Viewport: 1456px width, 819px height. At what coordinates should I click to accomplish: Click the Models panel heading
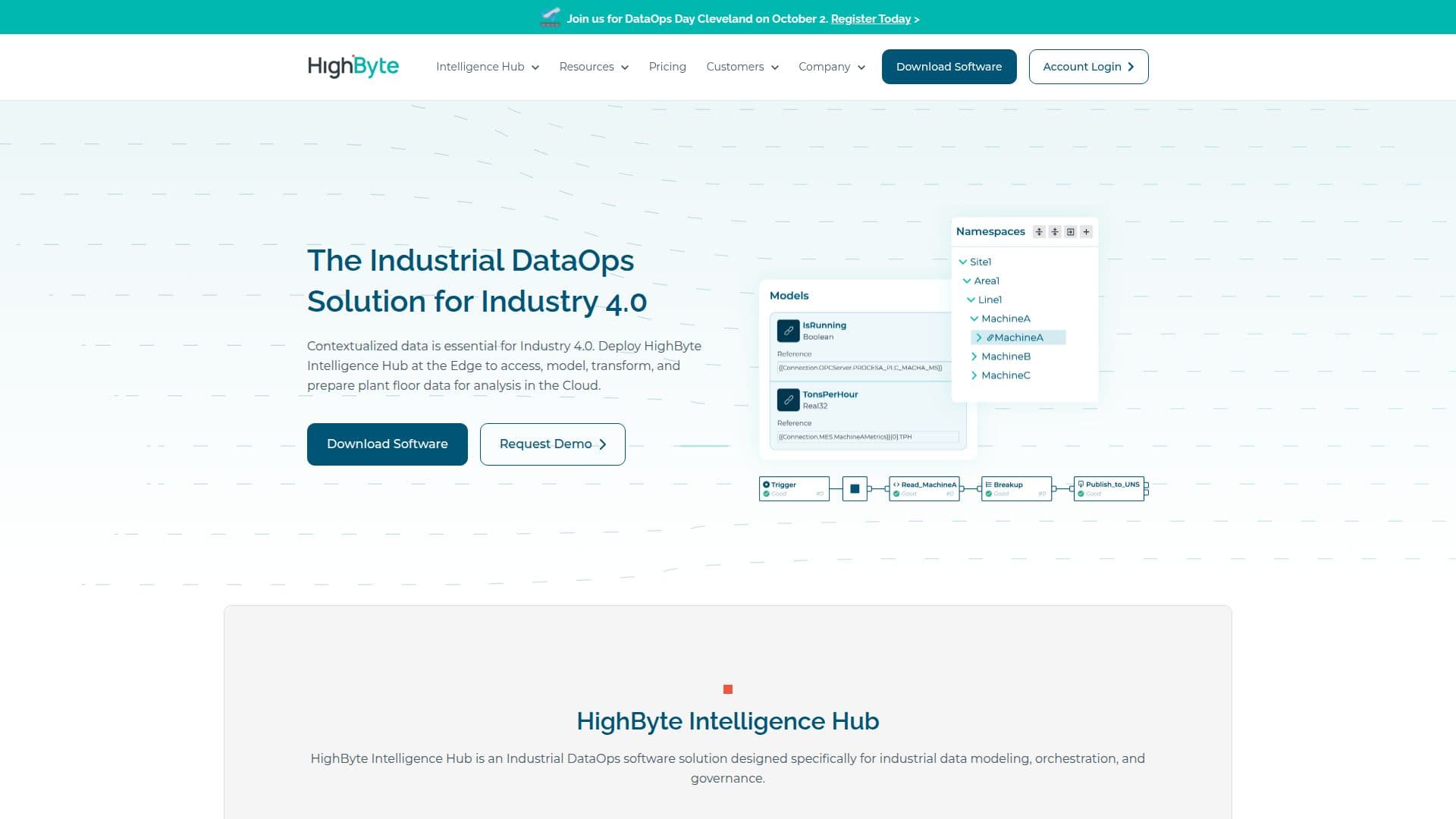(x=789, y=296)
